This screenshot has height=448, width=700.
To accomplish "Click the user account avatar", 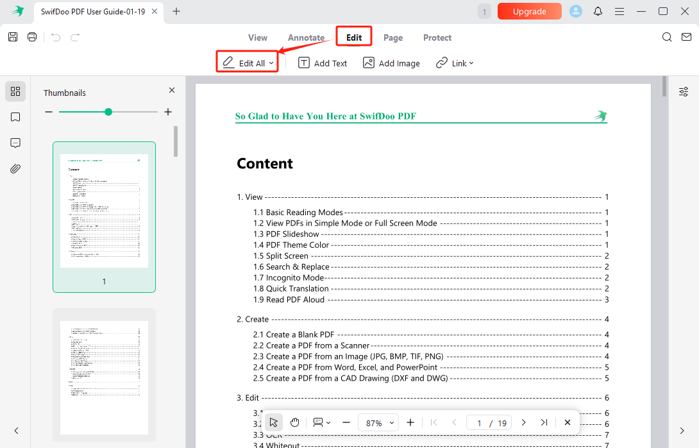I will point(576,11).
